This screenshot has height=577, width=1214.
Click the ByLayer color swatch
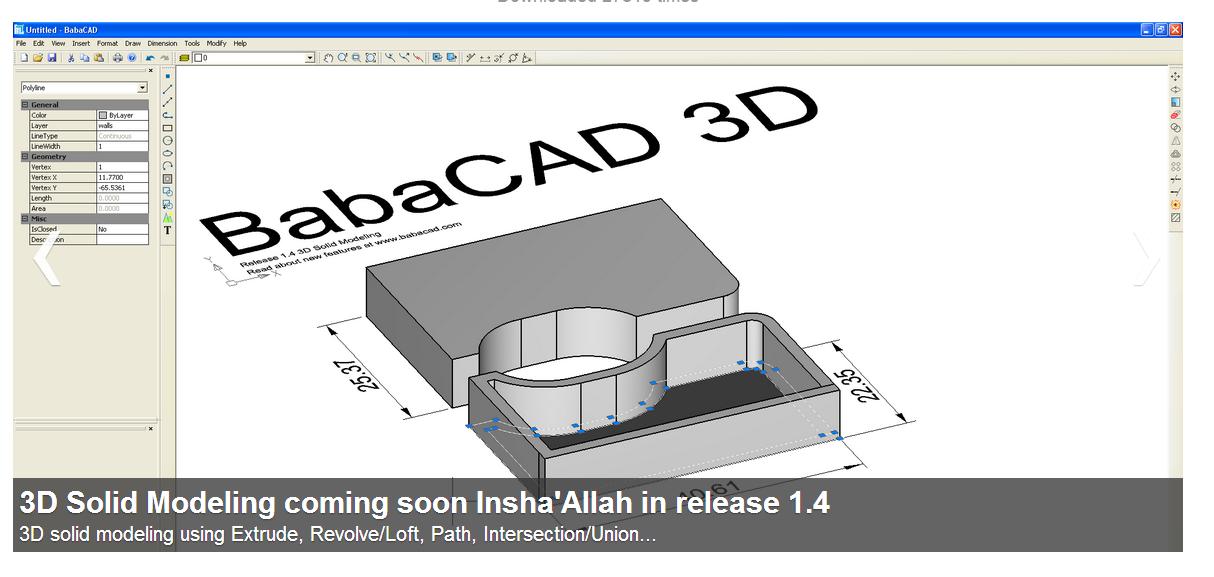pyautogui.click(x=102, y=115)
